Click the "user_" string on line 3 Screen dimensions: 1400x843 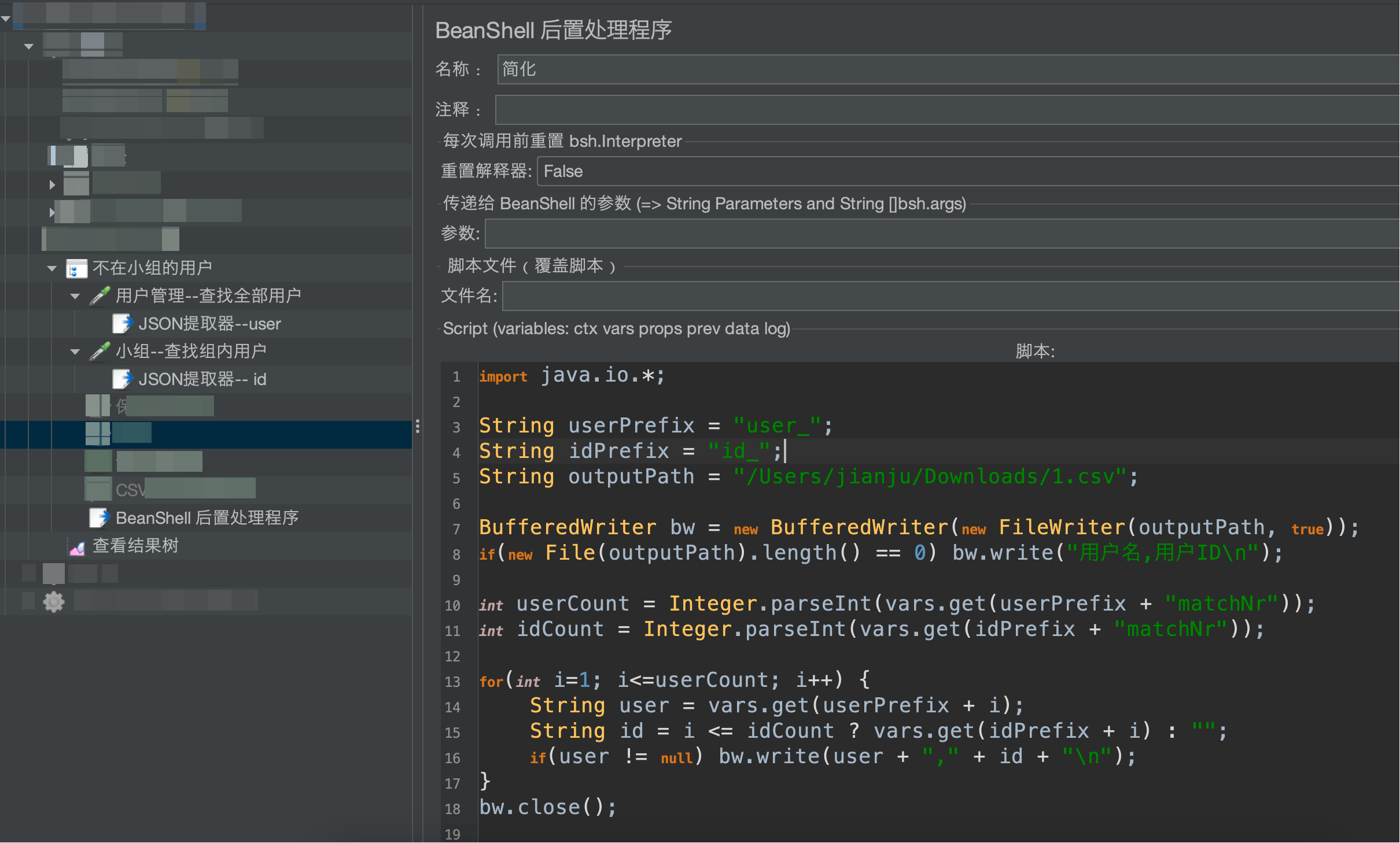click(x=776, y=426)
